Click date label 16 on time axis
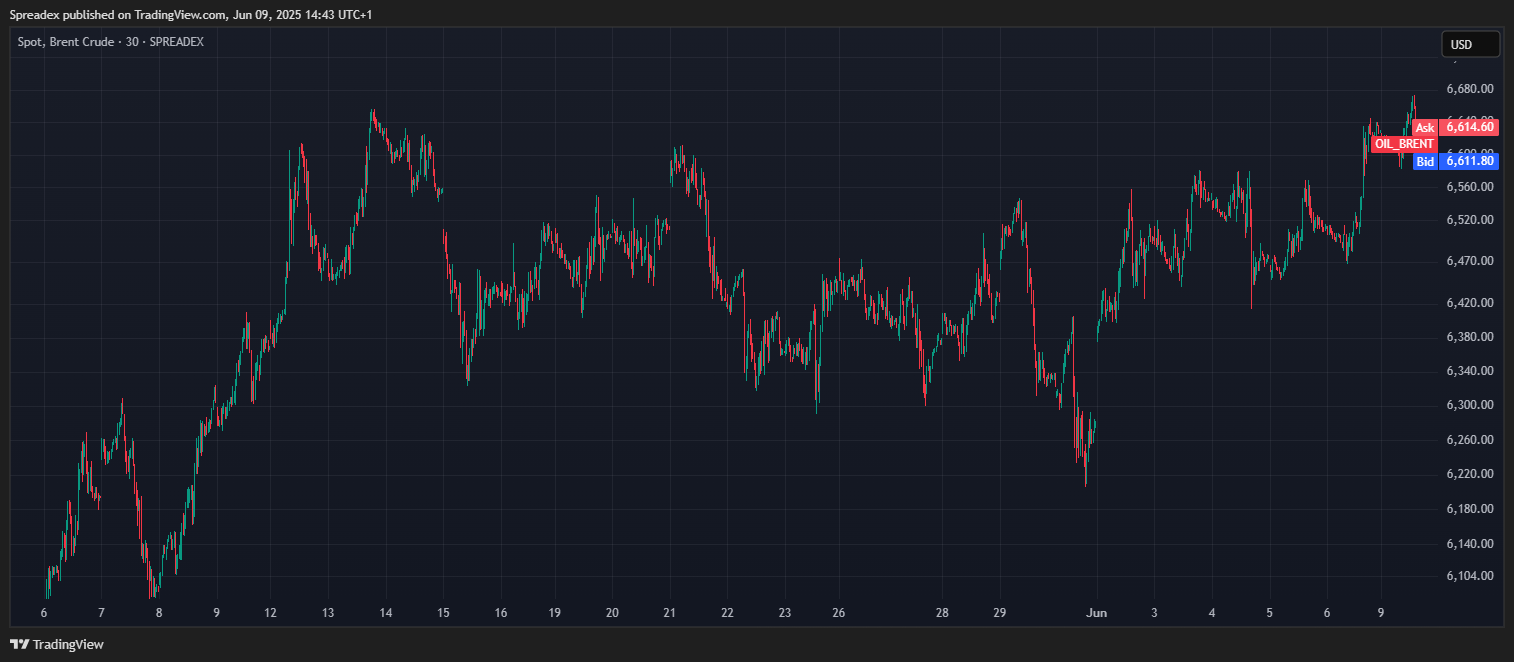The image size is (1514, 662). pyautogui.click(x=501, y=613)
